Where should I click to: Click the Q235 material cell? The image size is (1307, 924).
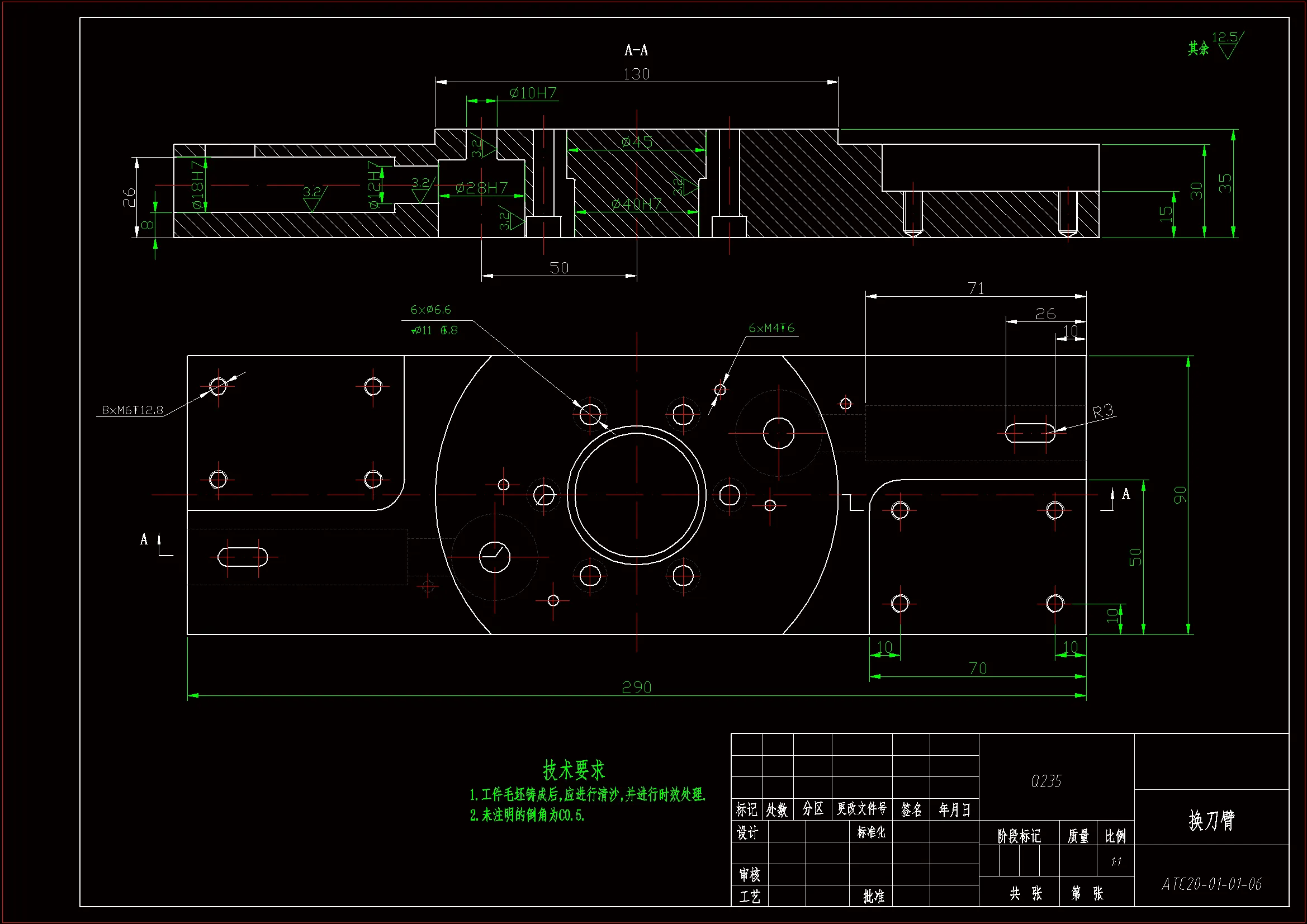[x=1046, y=781]
